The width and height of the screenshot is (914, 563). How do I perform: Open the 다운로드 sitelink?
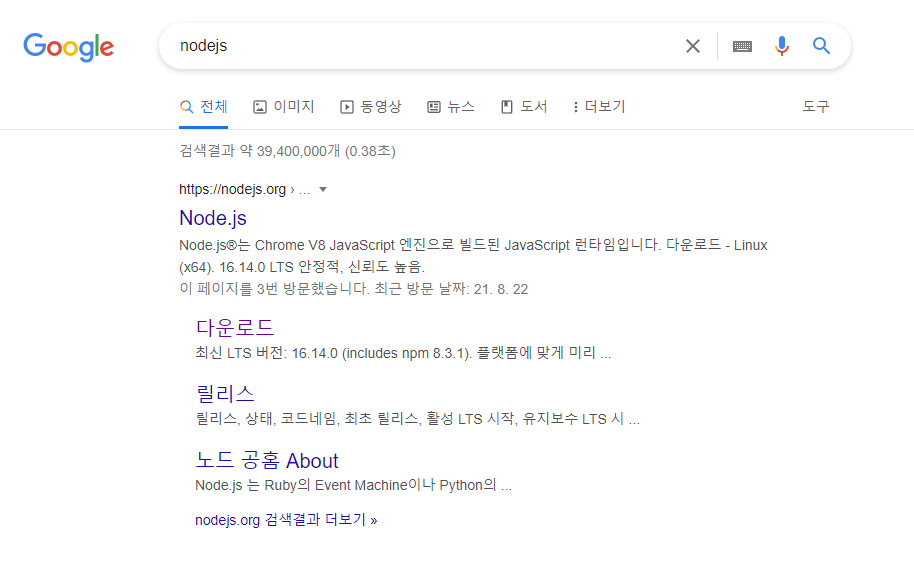(234, 328)
